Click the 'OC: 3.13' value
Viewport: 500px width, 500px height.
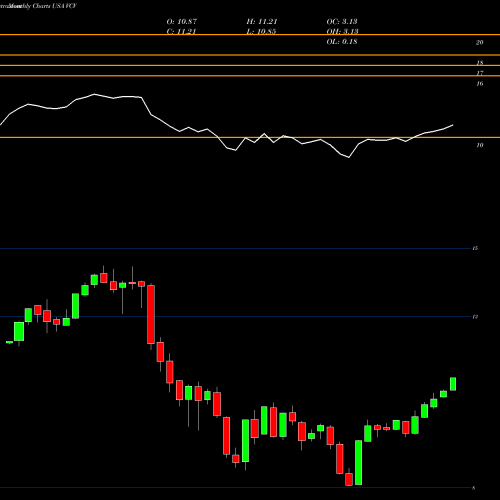click(342, 22)
